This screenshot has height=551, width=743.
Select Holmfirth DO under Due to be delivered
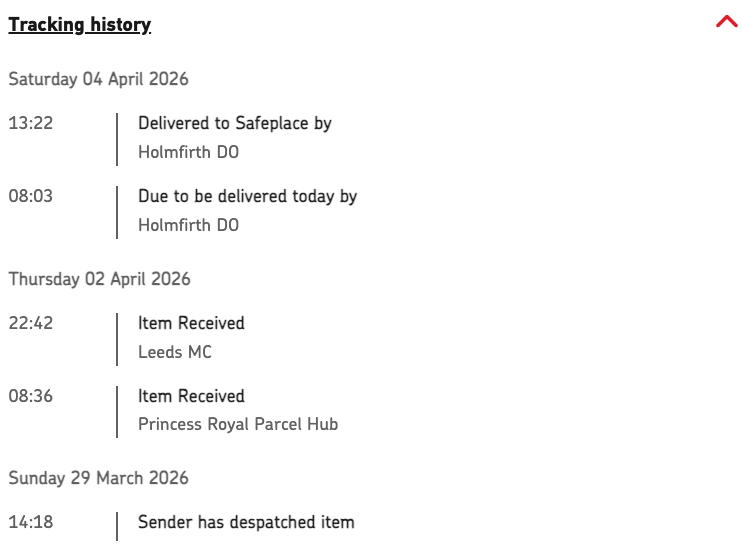point(188,225)
